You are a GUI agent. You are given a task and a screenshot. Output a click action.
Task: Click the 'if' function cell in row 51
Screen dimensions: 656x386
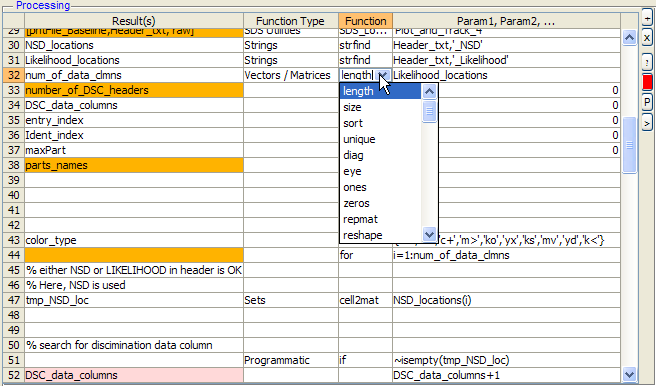pyautogui.click(x=366, y=360)
